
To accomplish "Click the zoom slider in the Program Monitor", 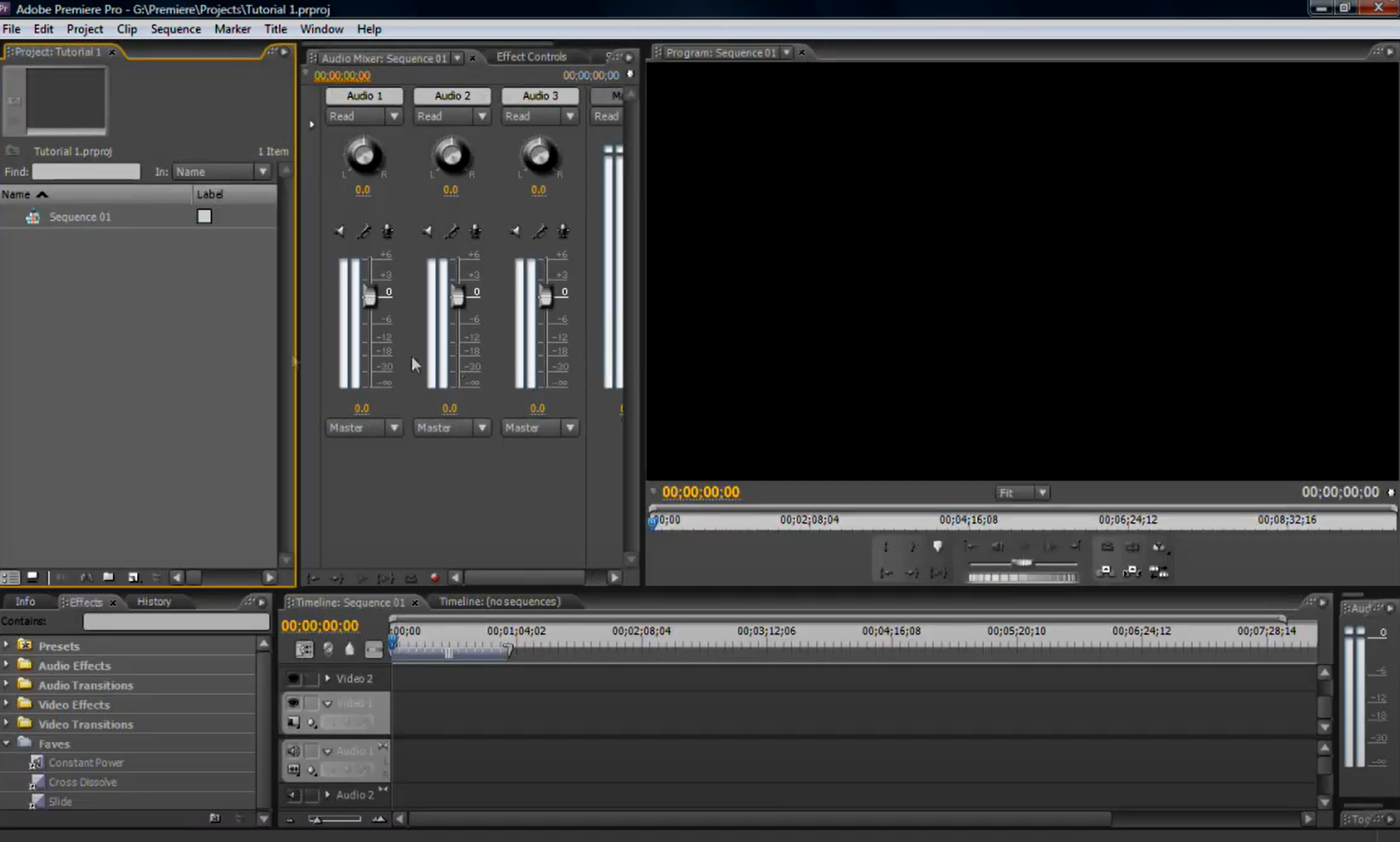I will point(1022,563).
